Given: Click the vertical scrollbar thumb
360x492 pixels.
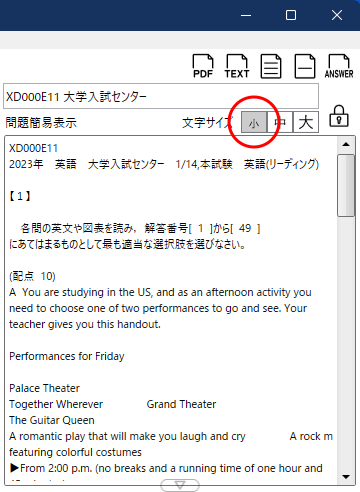Looking at the screenshot, I should pyautogui.click(x=346, y=186).
